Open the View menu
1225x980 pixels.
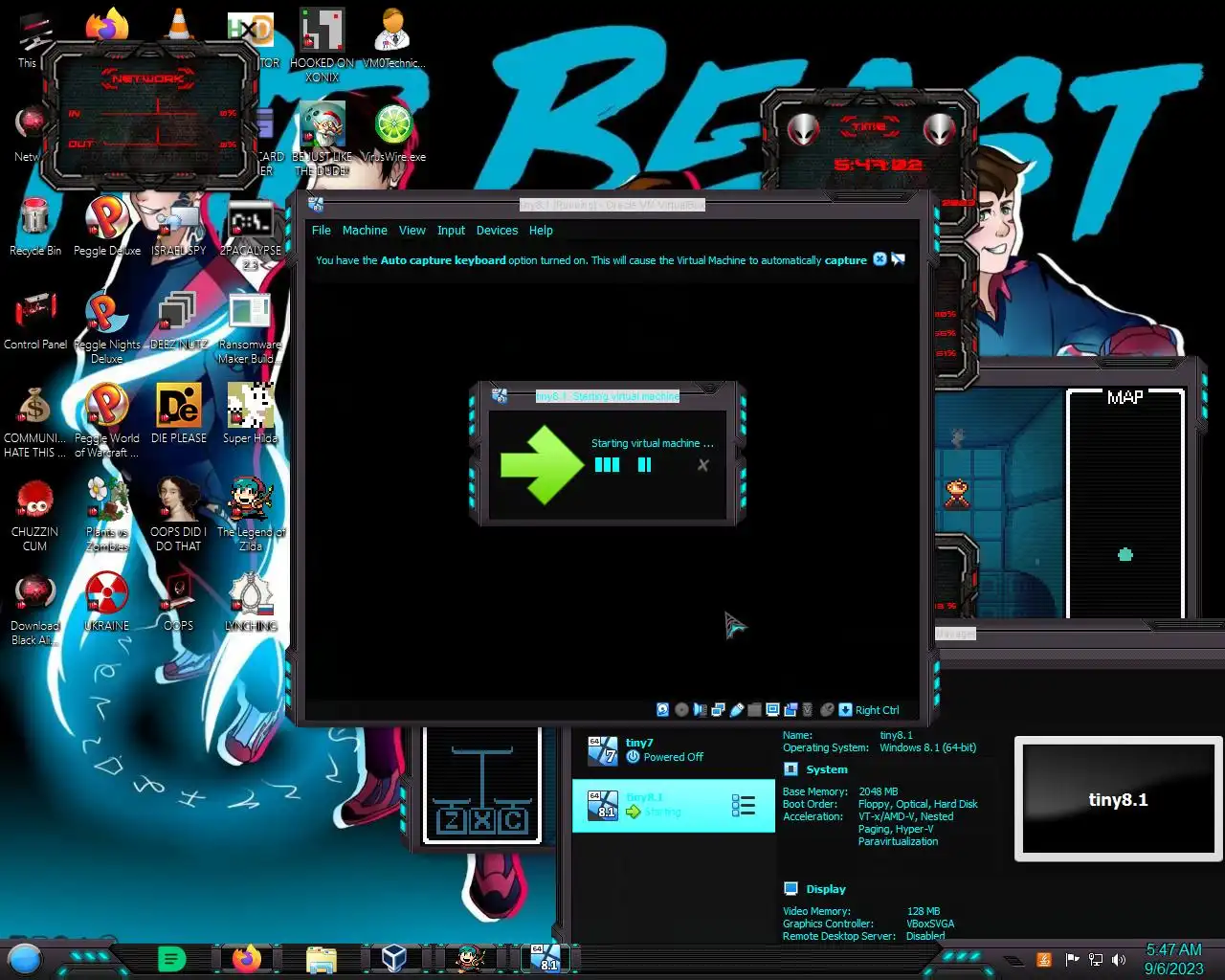pos(412,231)
